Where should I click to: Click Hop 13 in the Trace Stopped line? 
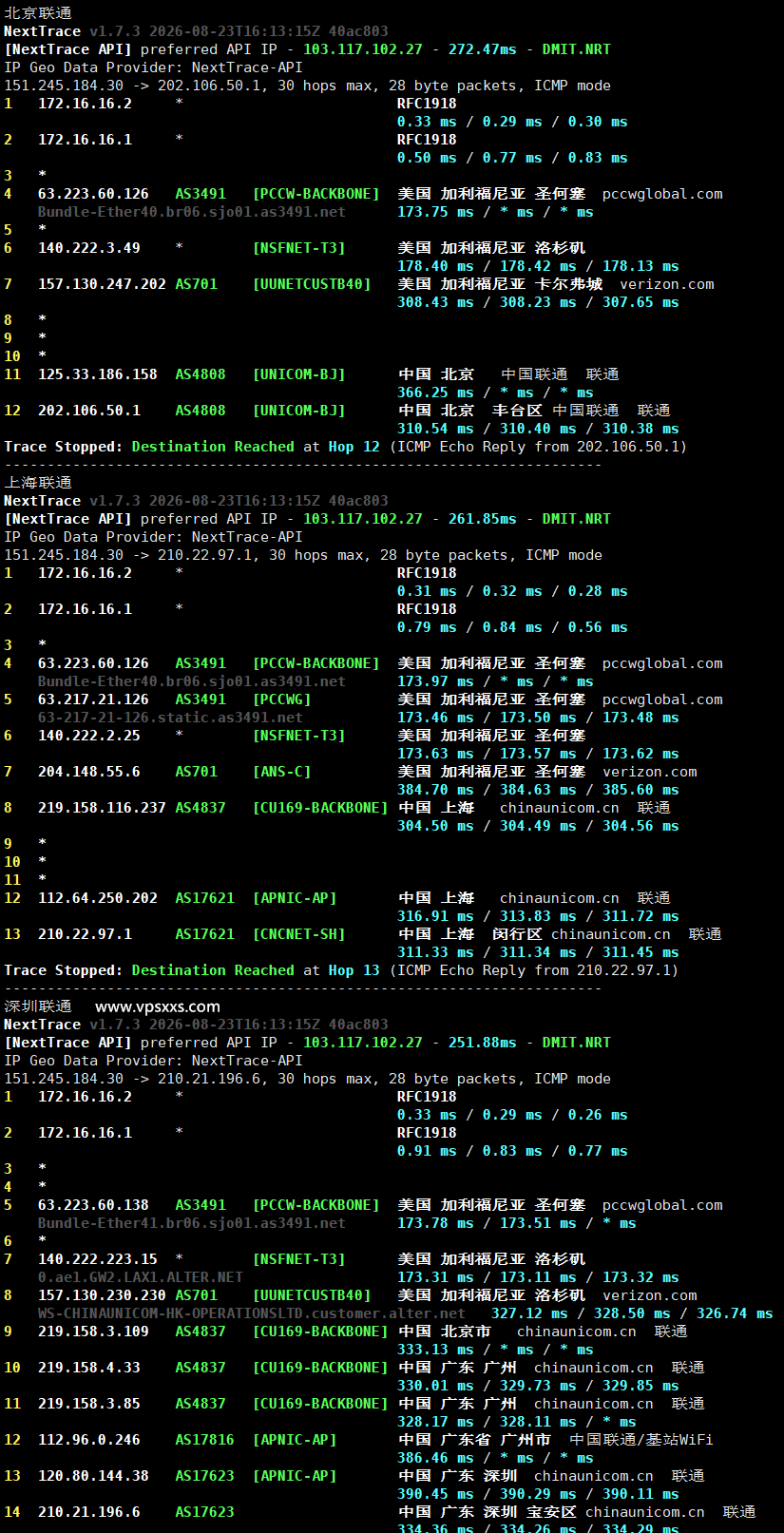click(x=354, y=970)
